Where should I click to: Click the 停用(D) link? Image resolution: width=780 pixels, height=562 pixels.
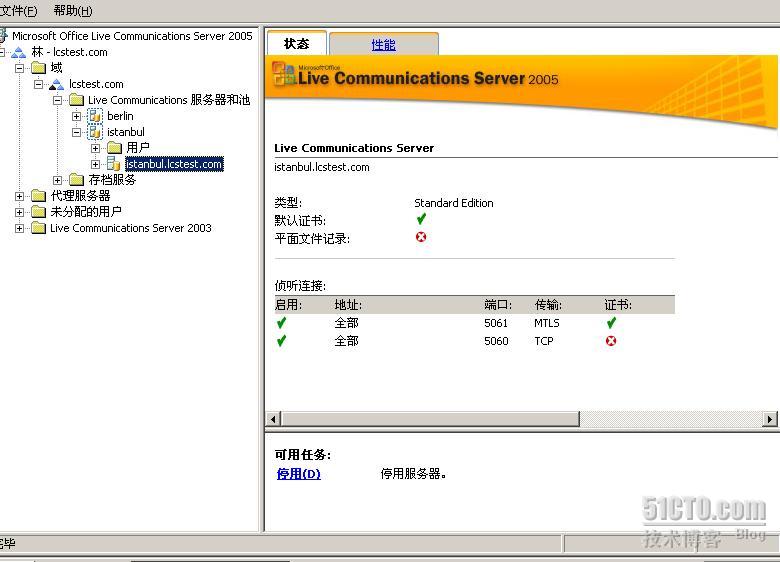[298, 473]
